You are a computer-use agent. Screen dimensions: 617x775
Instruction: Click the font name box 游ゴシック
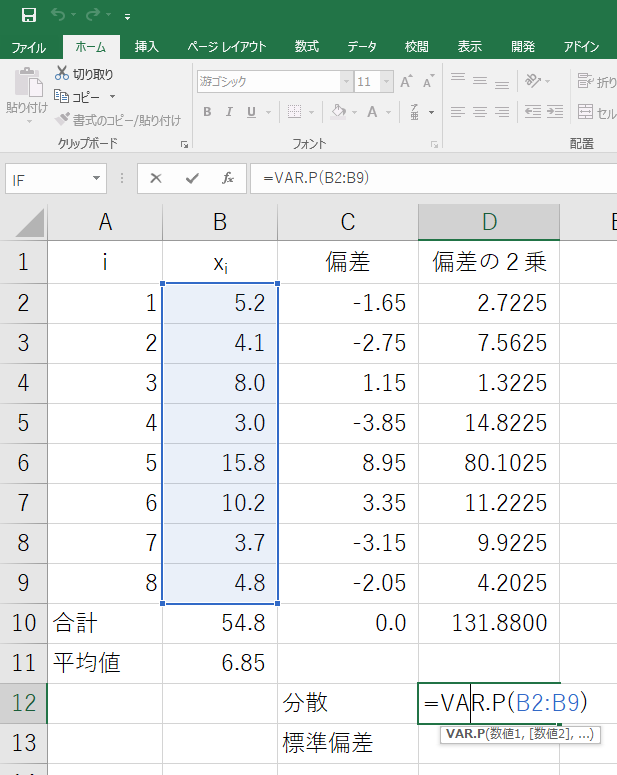tap(268, 82)
